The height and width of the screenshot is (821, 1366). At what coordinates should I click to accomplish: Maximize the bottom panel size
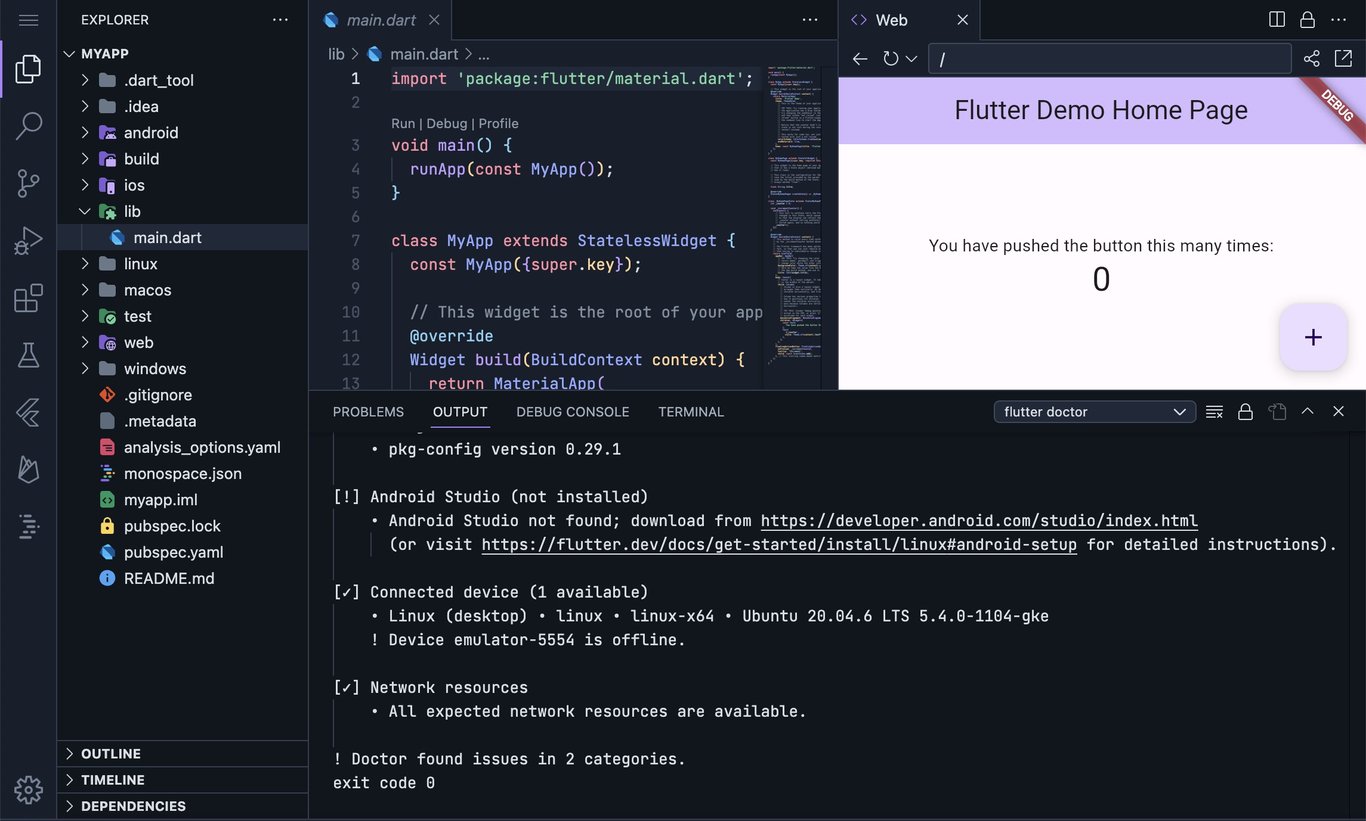[x=1307, y=412]
